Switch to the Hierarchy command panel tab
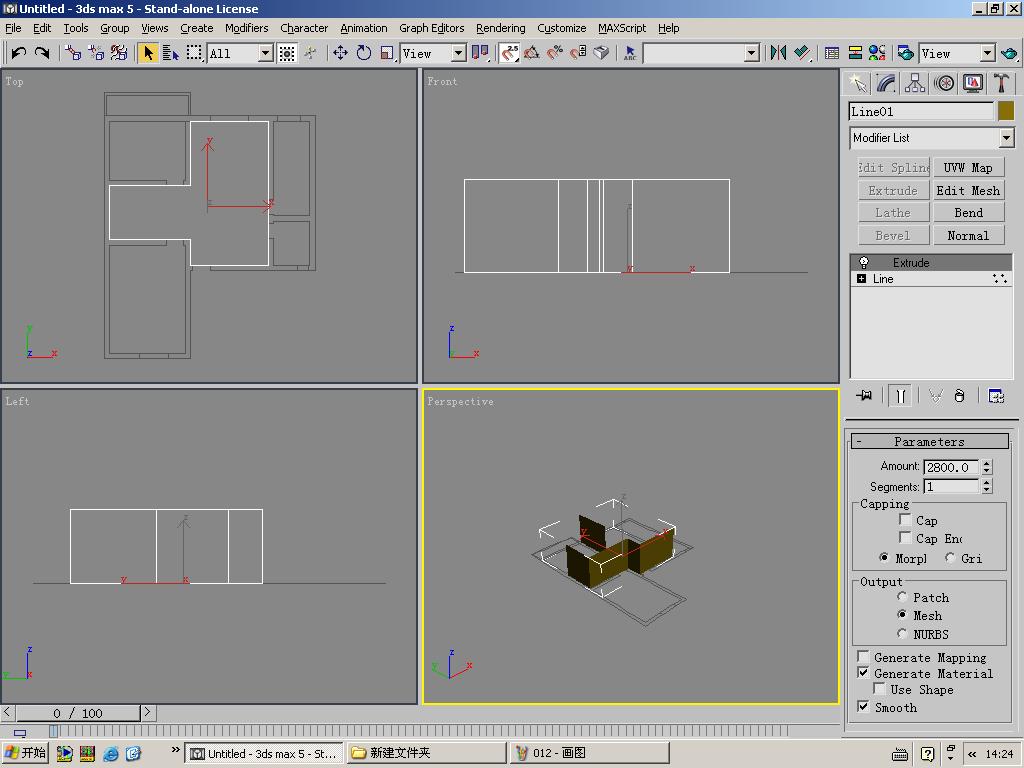The height and width of the screenshot is (768, 1024). pos(915,83)
